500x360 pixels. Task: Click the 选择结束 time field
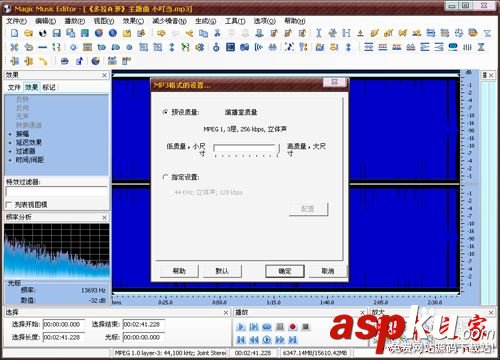point(144,324)
